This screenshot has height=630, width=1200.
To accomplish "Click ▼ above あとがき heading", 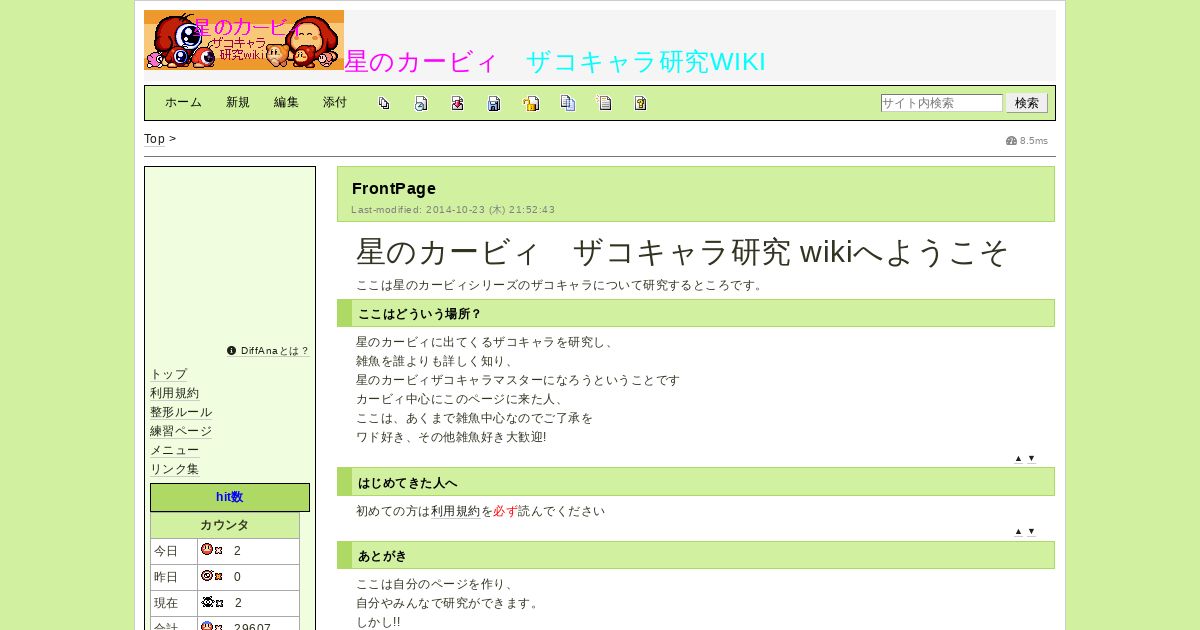I will click(x=1031, y=531).
